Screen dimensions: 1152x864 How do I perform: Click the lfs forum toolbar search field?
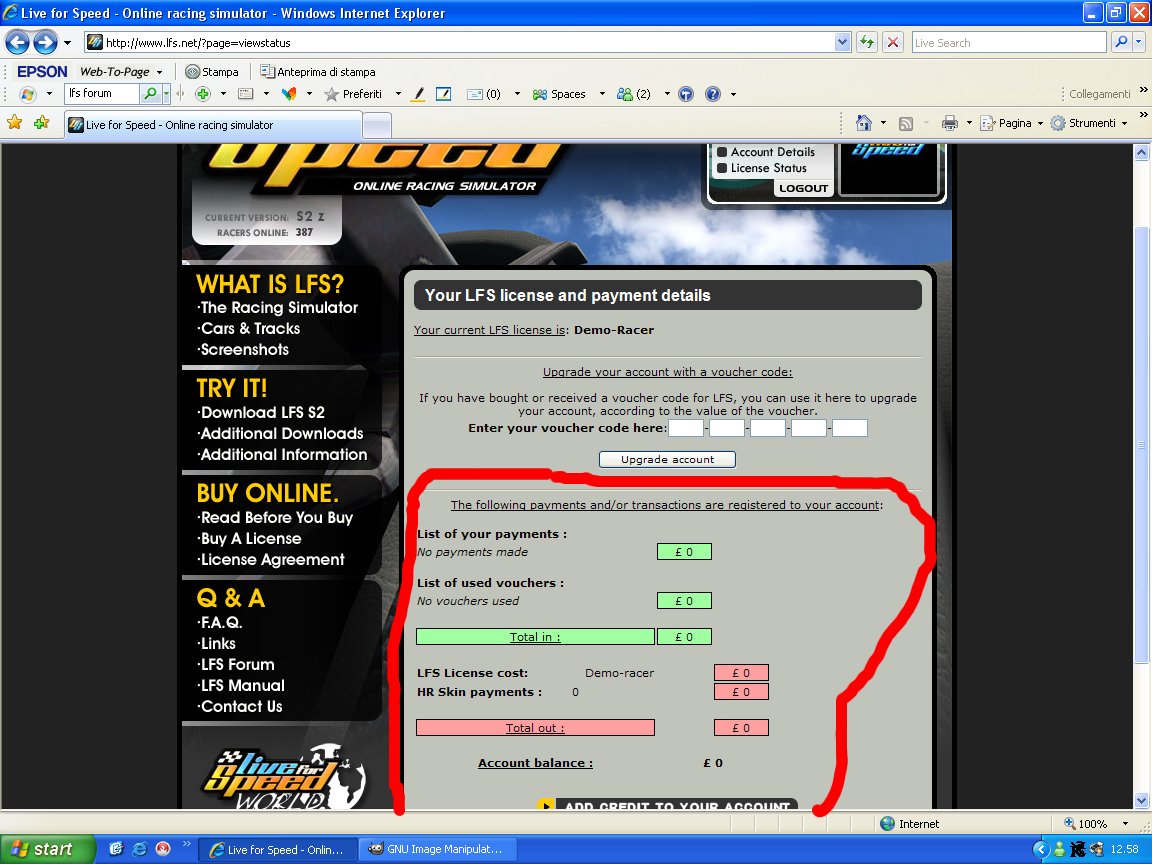pos(102,93)
